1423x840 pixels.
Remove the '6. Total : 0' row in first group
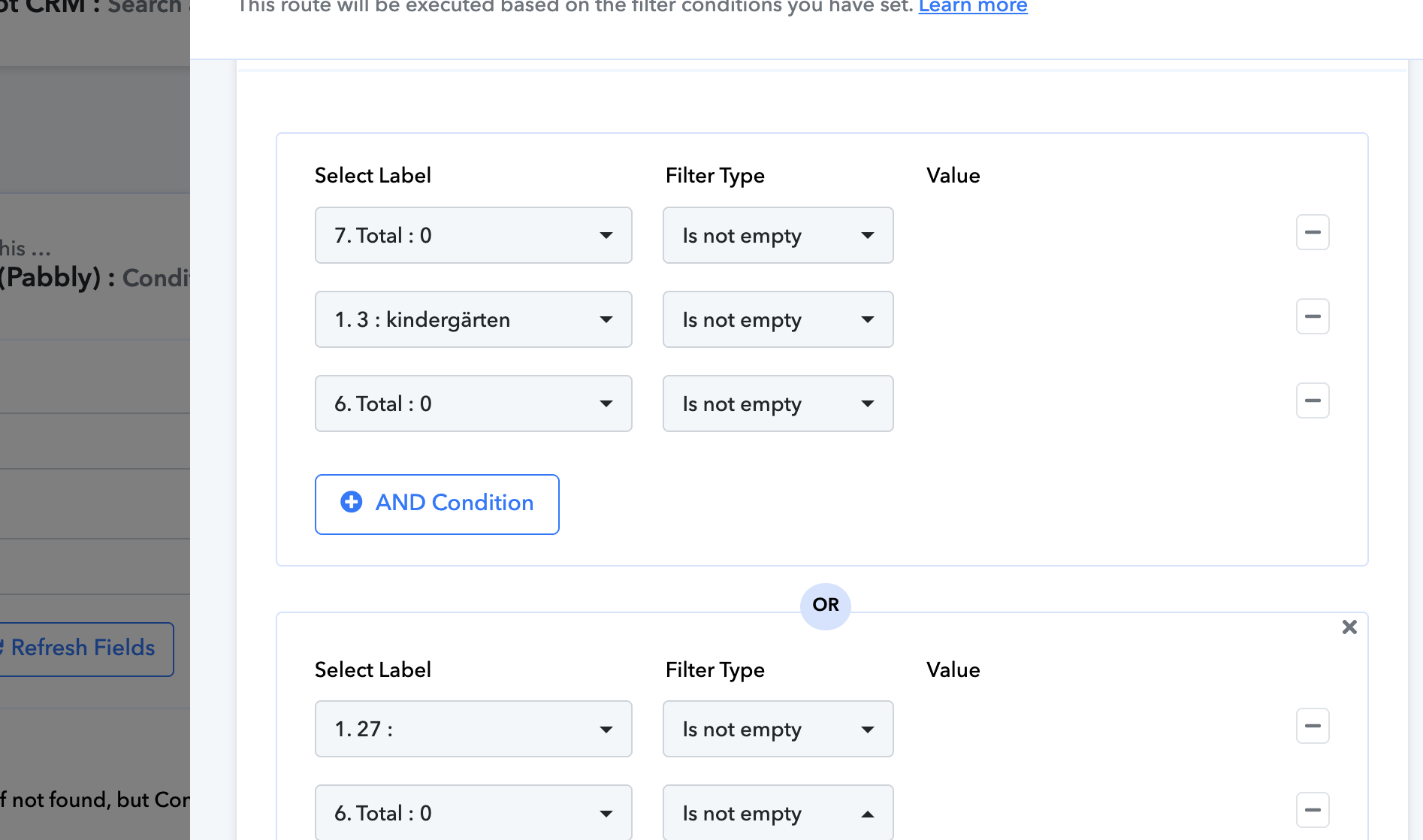1313,401
